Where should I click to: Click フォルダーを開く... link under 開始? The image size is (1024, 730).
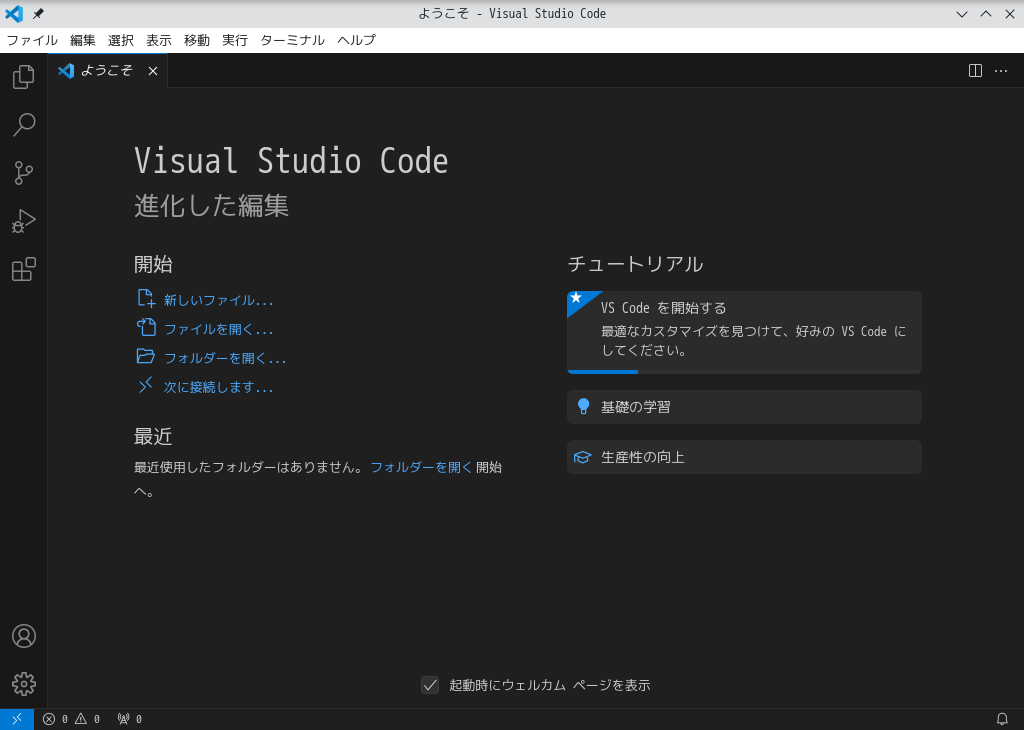point(225,358)
